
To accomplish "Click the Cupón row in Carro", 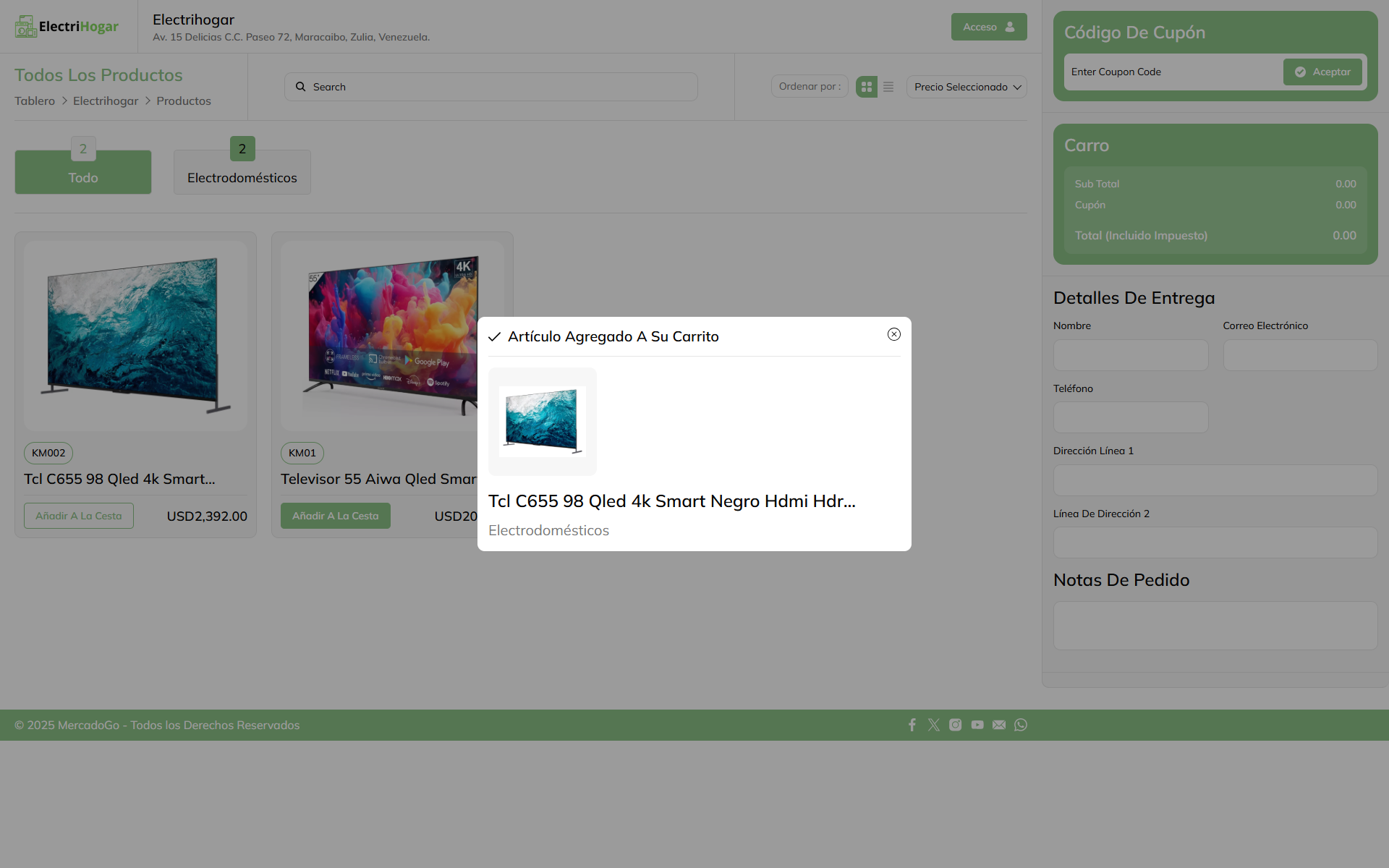I will (1215, 205).
